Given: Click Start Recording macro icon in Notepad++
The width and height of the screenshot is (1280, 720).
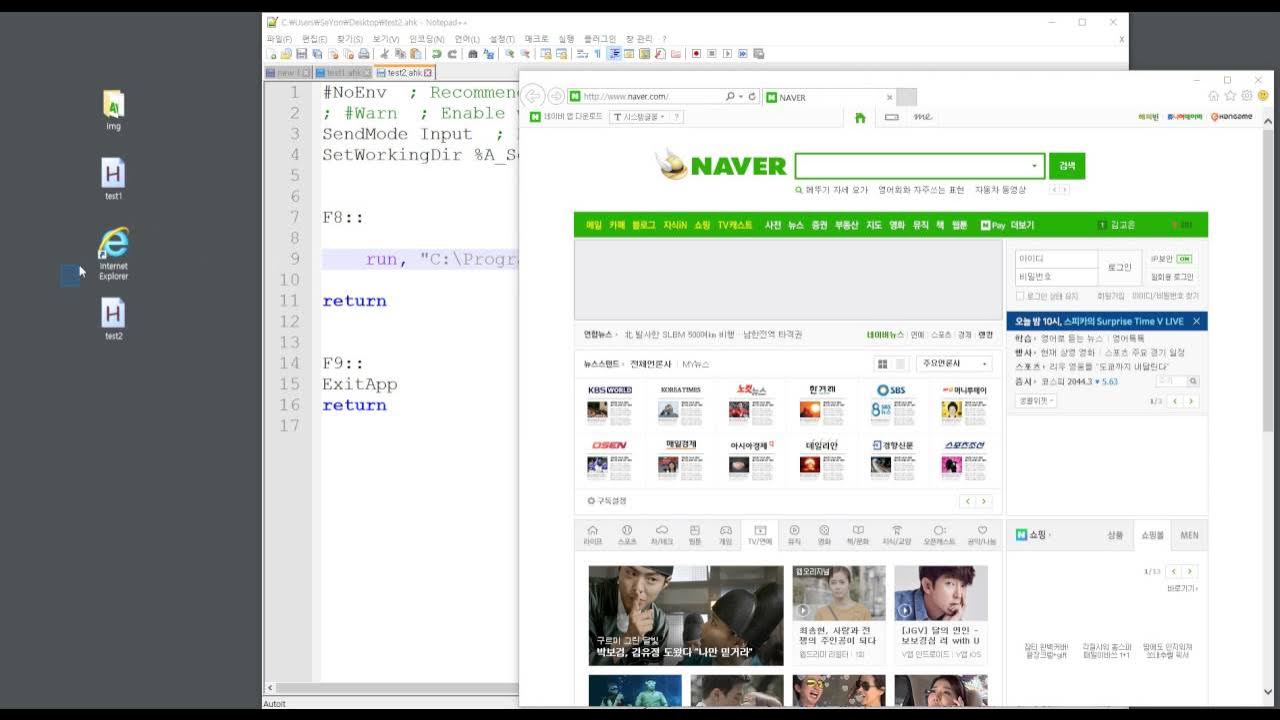Looking at the screenshot, I should tap(696, 54).
